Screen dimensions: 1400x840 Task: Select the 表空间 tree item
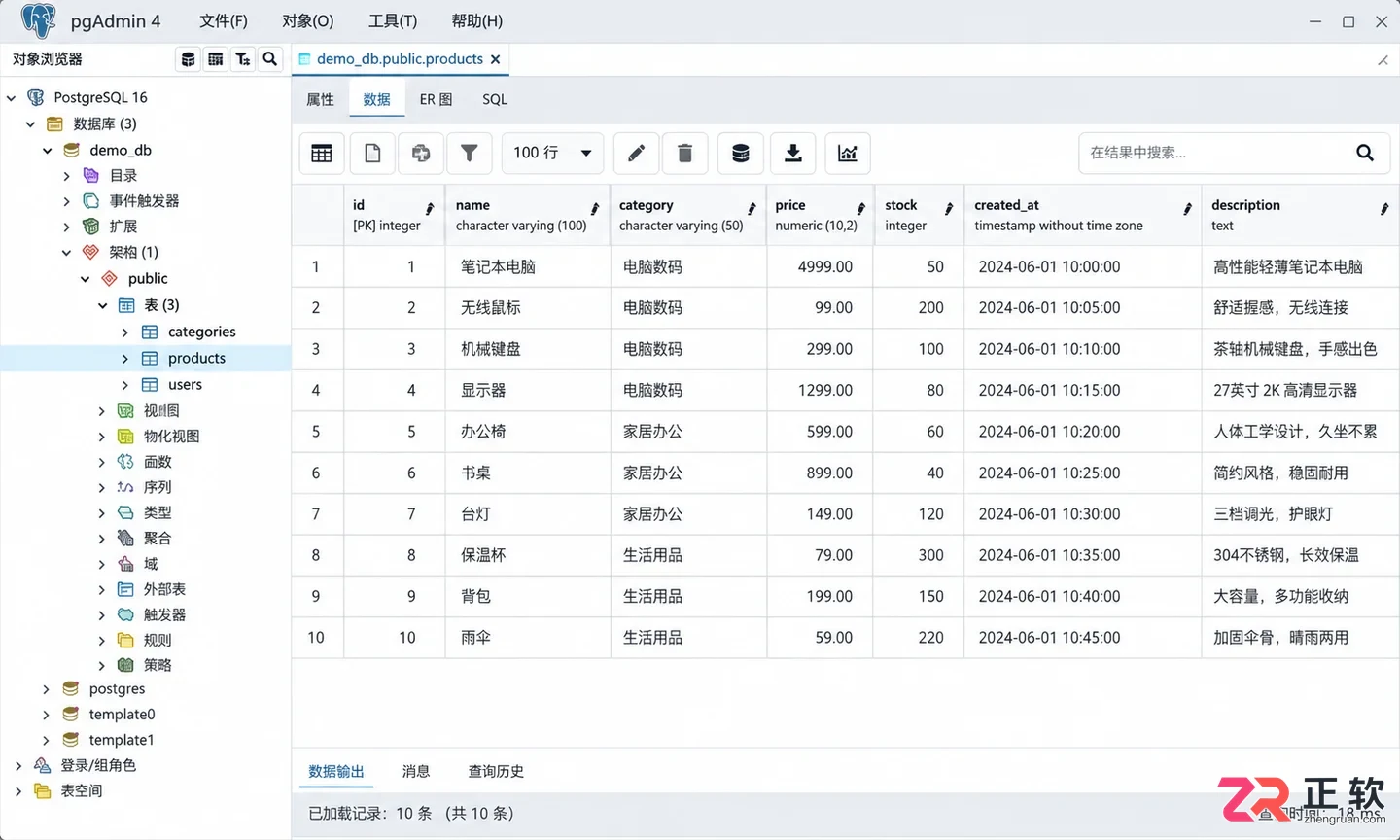(x=82, y=791)
